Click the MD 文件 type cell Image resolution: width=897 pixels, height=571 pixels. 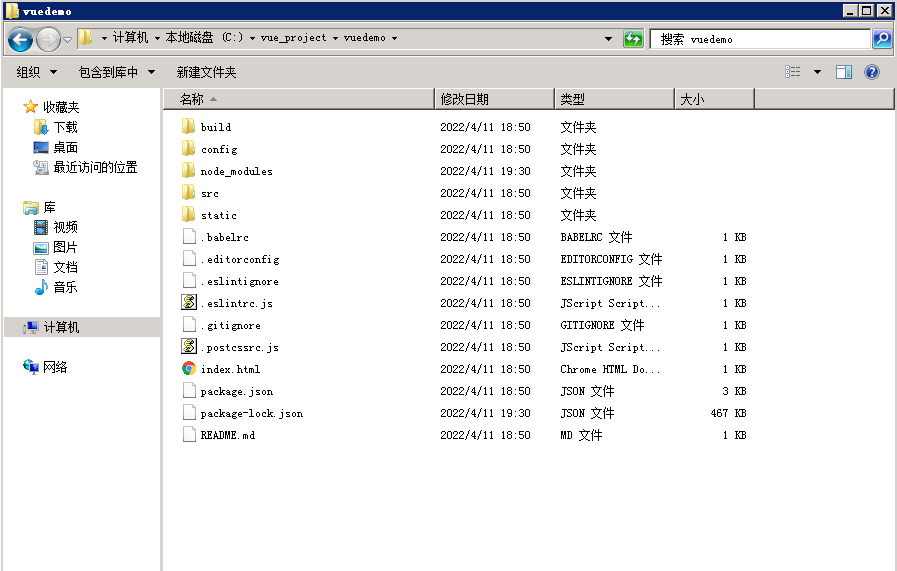point(581,435)
